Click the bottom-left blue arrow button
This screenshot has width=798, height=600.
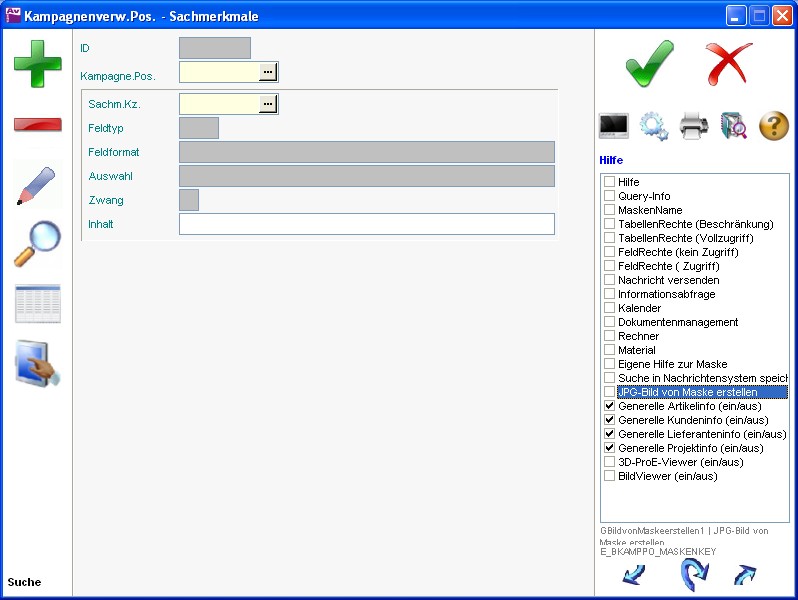pos(634,575)
